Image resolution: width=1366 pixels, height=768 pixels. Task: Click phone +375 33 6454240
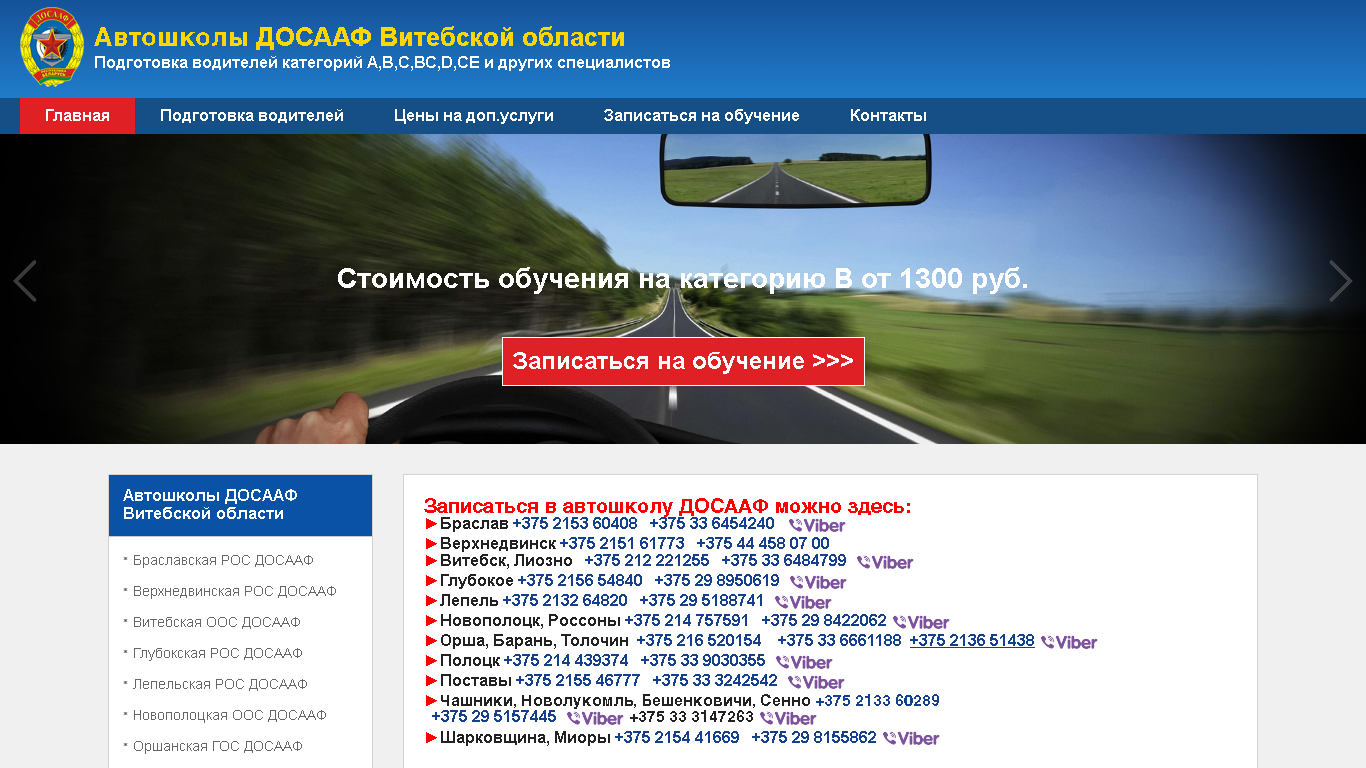point(712,523)
